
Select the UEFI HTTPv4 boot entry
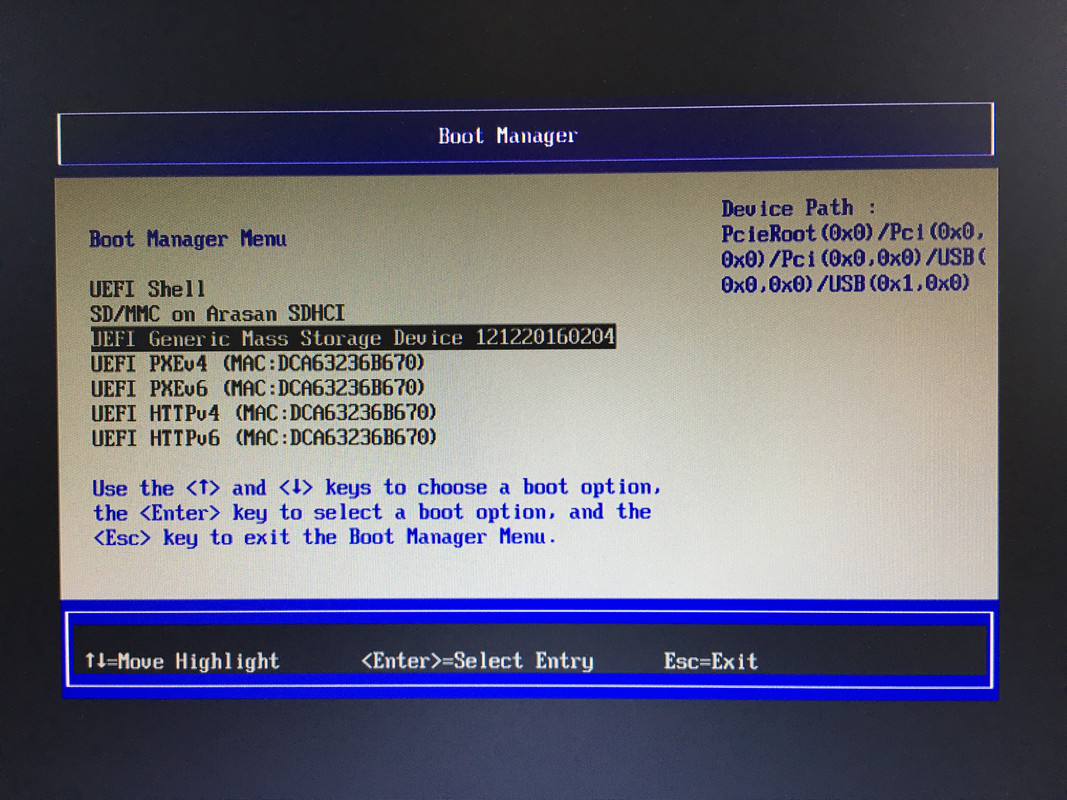[264, 413]
